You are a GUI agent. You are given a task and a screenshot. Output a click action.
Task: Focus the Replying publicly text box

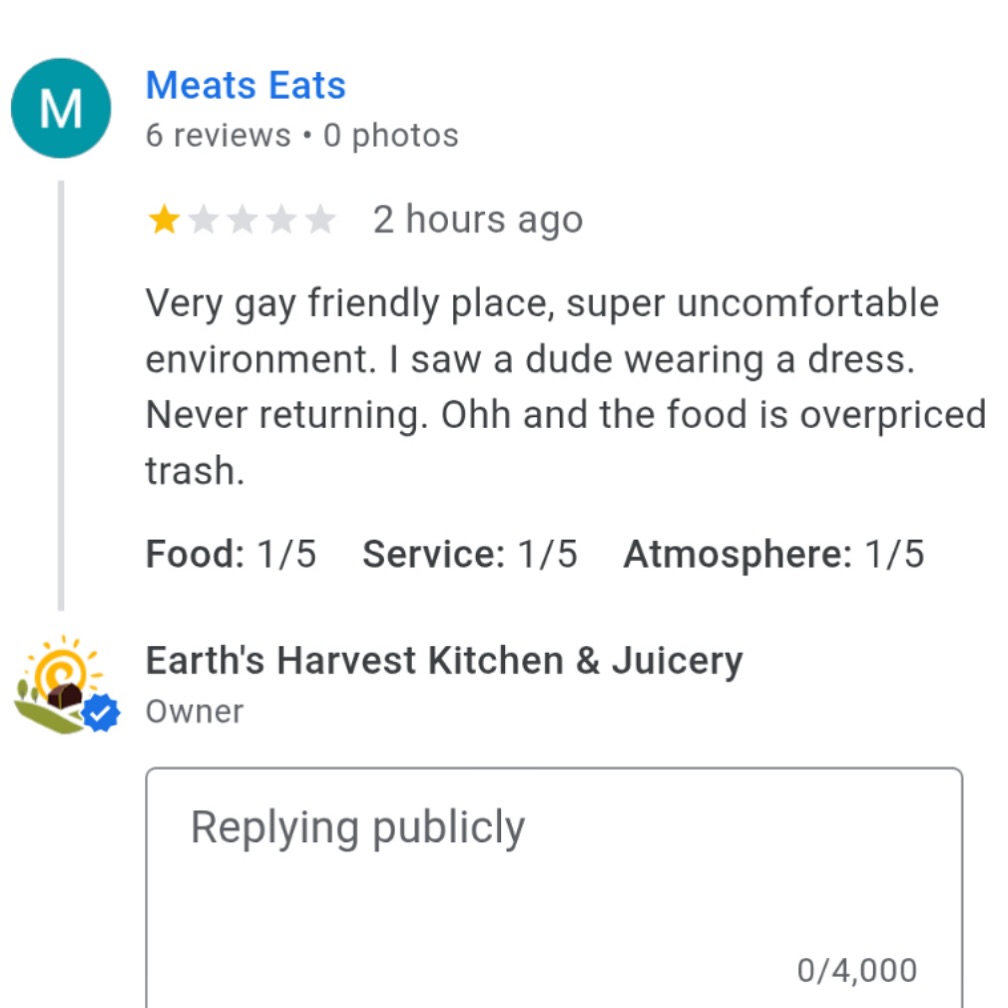tap(554, 888)
